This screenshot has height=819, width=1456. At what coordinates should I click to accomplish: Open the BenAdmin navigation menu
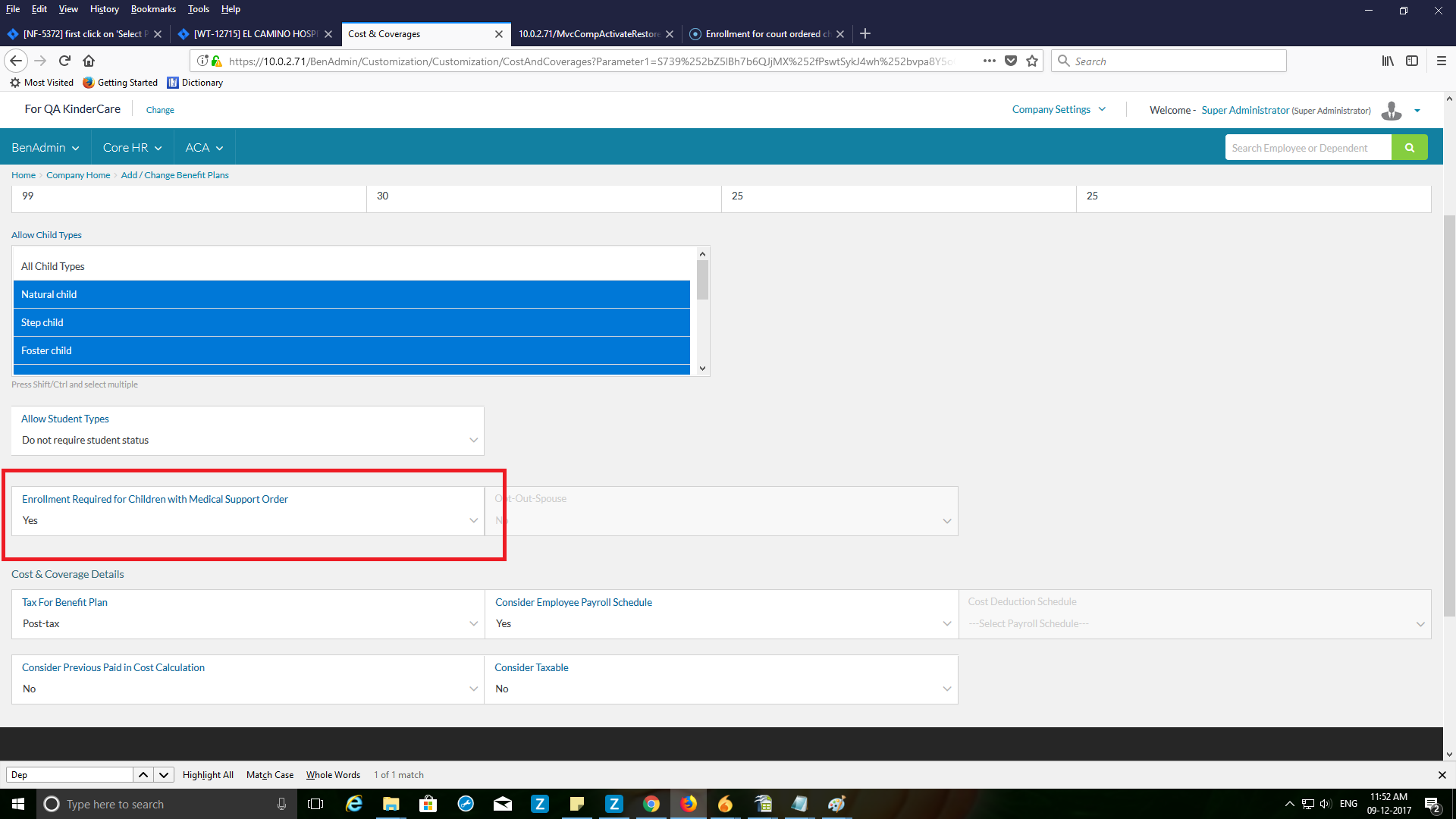coord(45,147)
